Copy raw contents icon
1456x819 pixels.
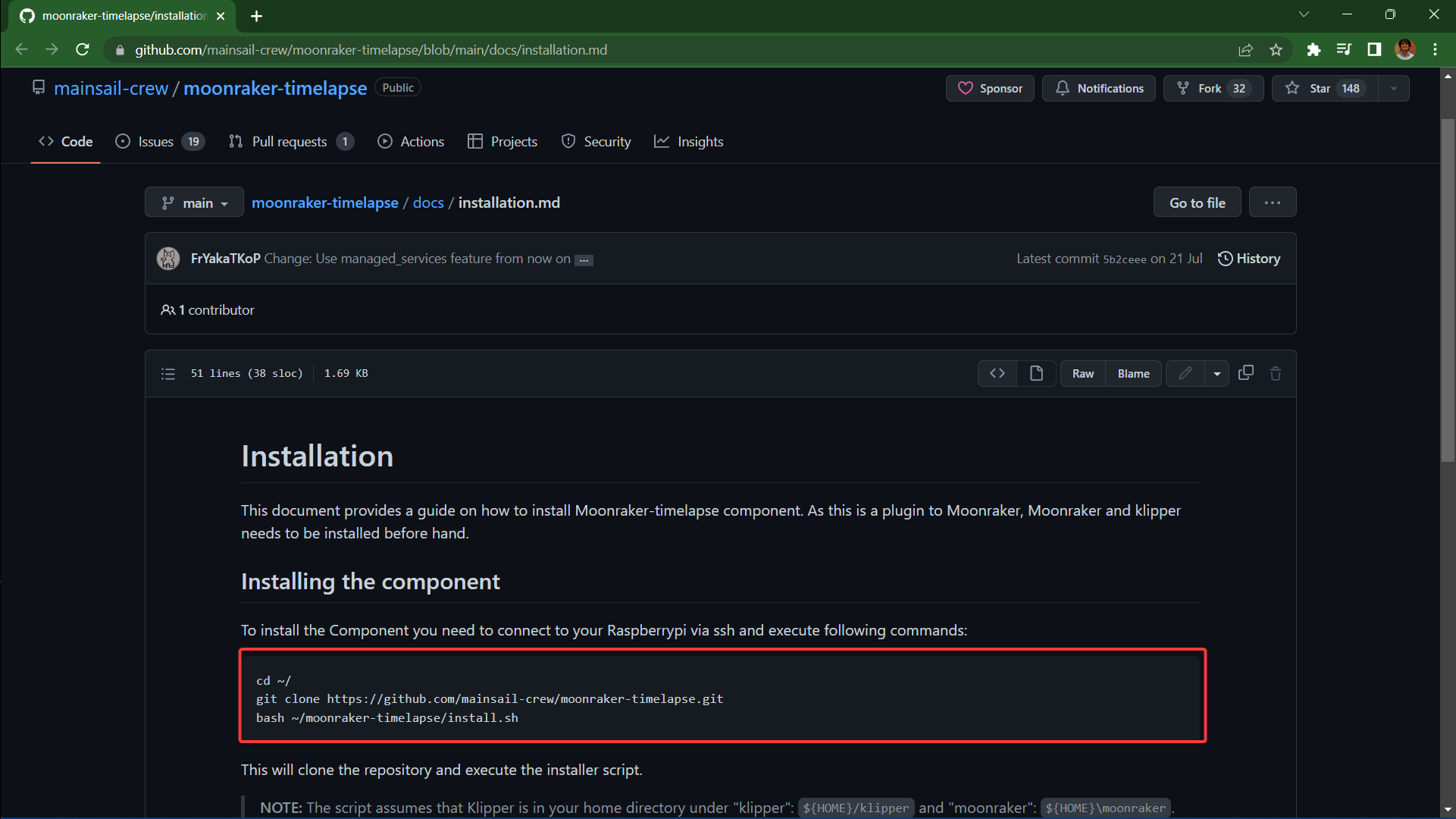(1246, 373)
